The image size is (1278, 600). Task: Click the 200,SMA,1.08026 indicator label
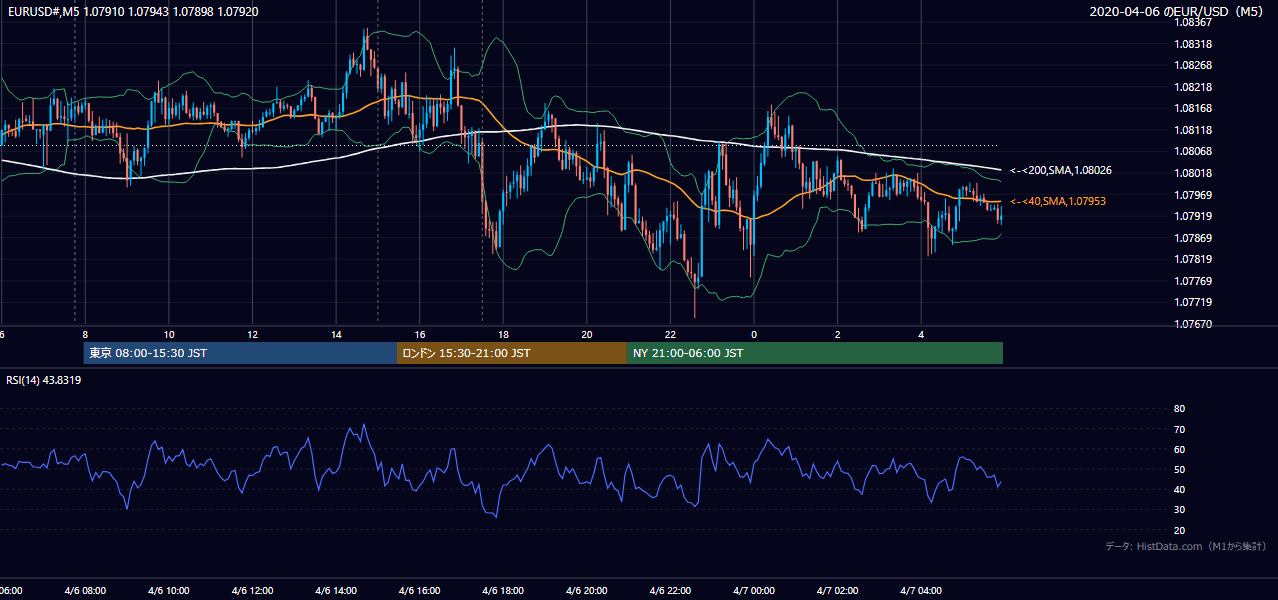click(1061, 170)
